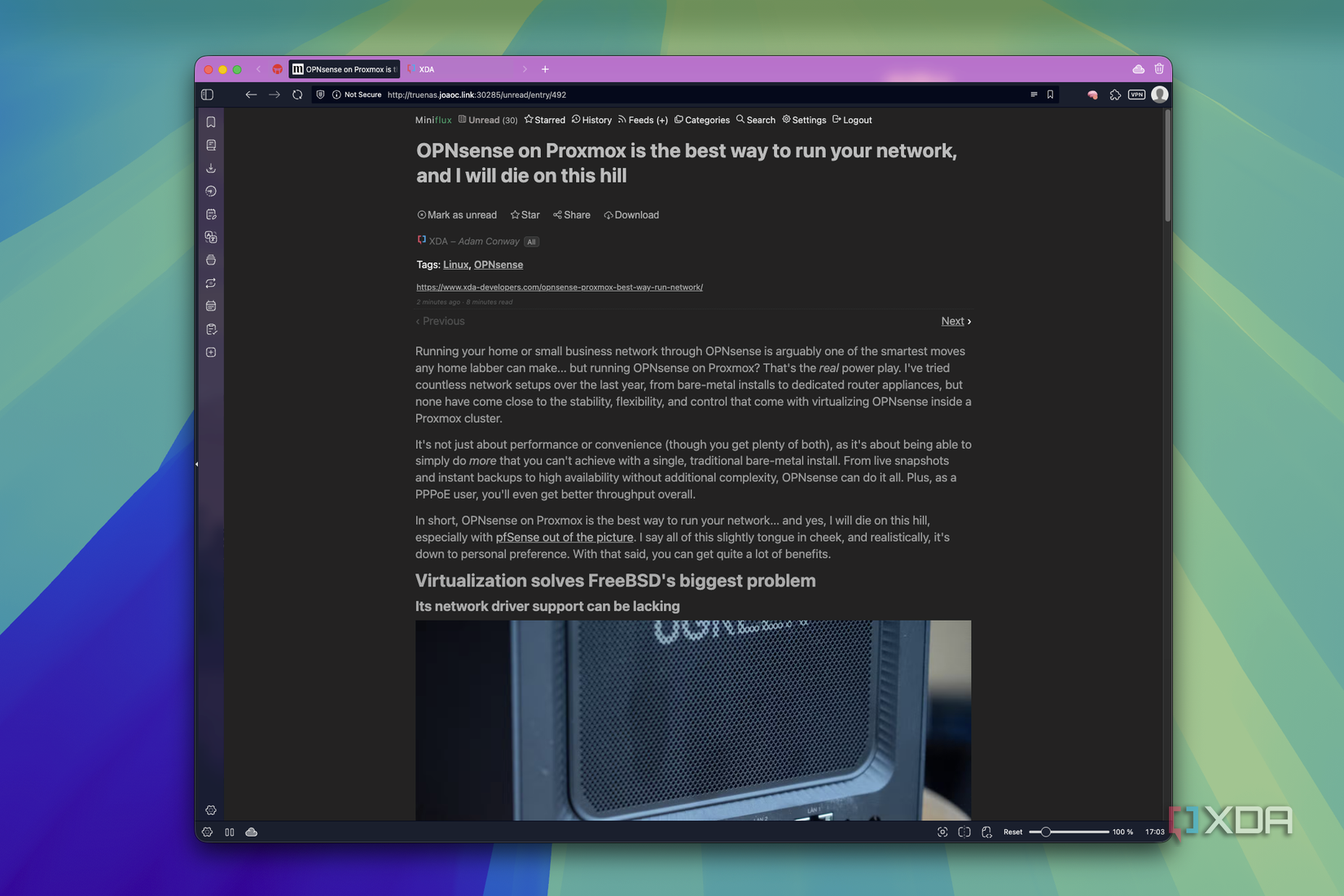The image size is (1344, 896).
Task: Open the profile avatar menu
Action: (x=1159, y=94)
